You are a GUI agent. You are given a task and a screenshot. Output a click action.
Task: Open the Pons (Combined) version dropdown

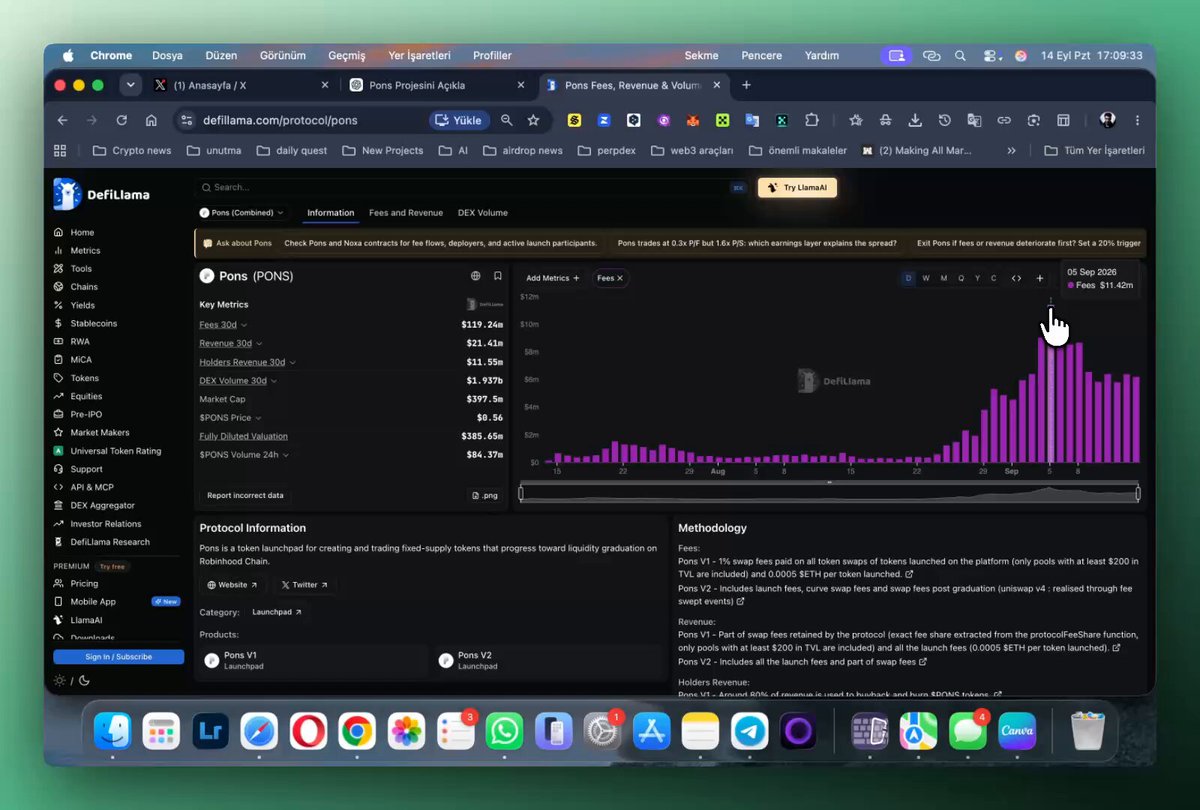[x=243, y=213]
